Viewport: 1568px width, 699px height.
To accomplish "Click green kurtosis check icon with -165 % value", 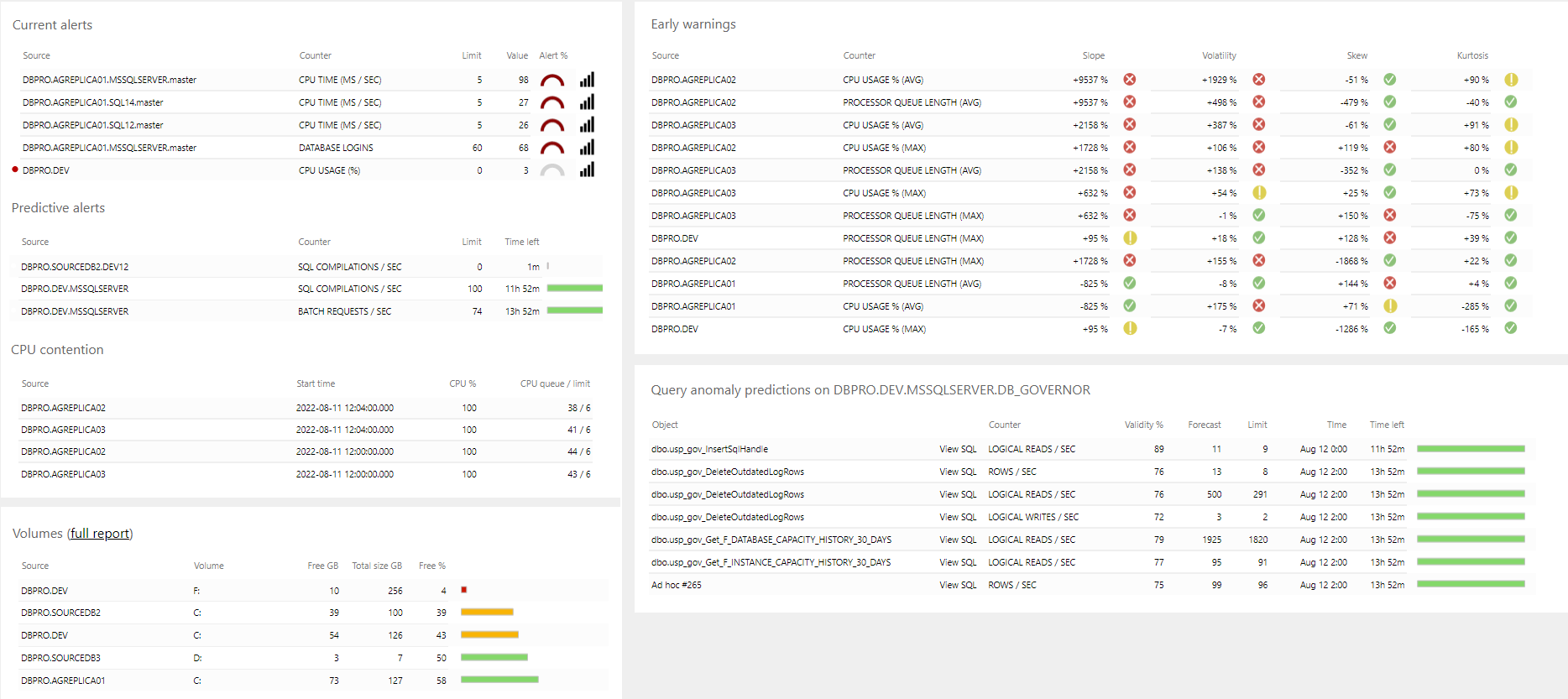I will 1511,328.
